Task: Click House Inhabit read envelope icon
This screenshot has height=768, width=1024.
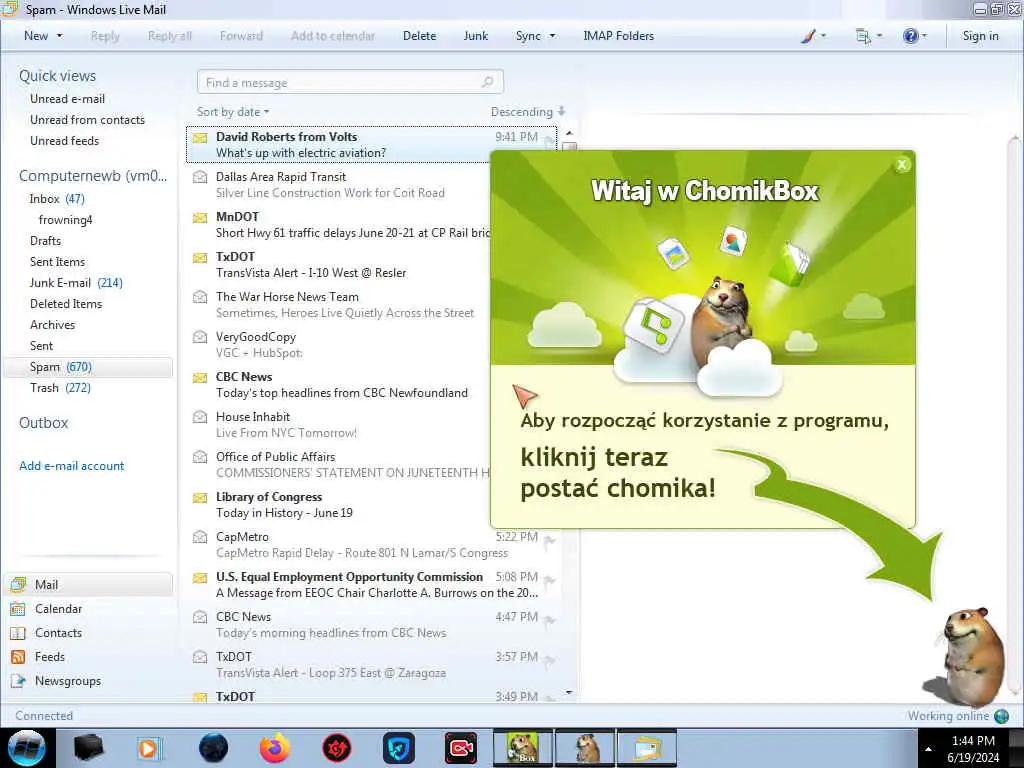Action: click(200, 417)
